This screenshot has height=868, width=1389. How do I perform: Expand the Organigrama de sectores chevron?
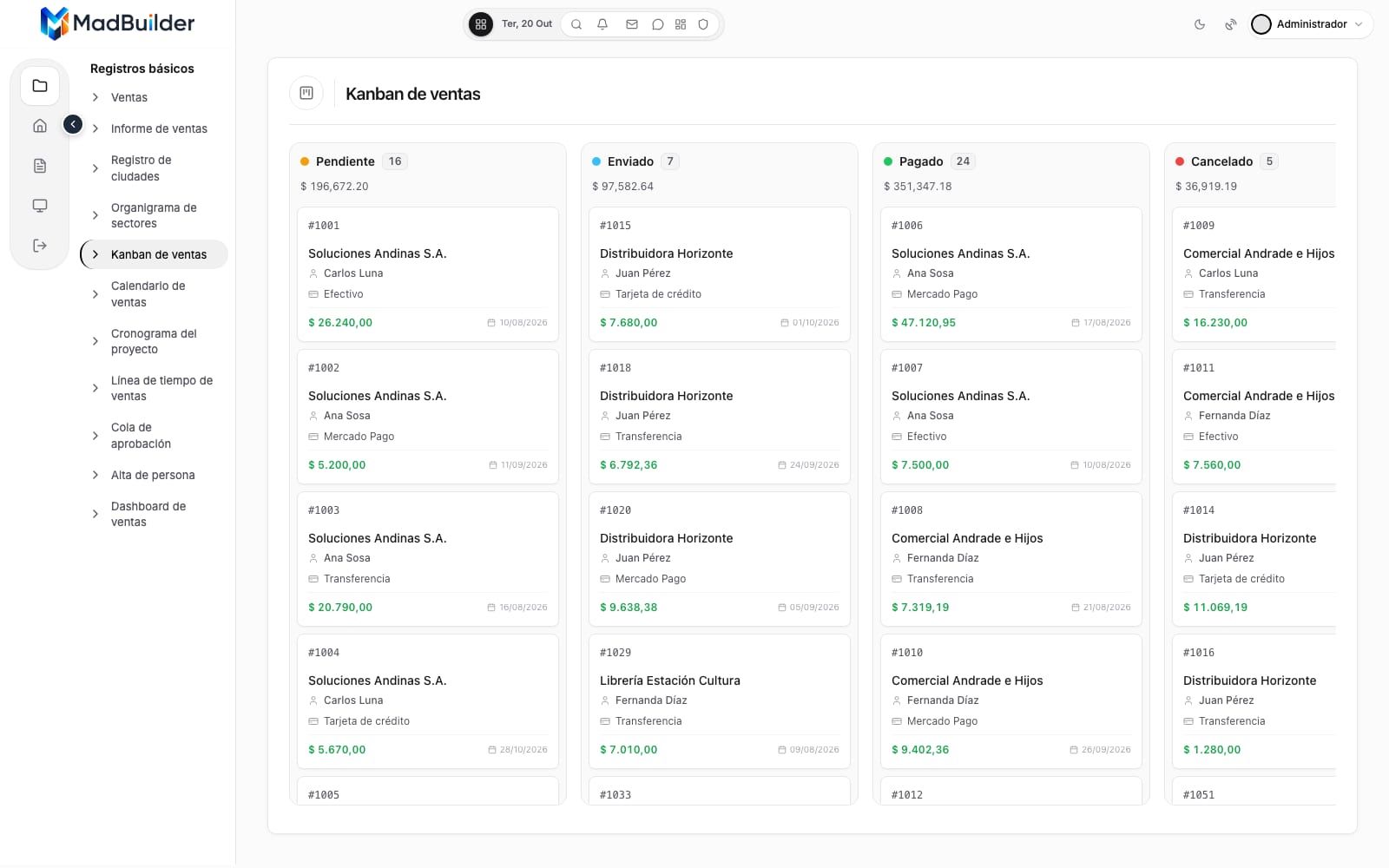coord(95,215)
